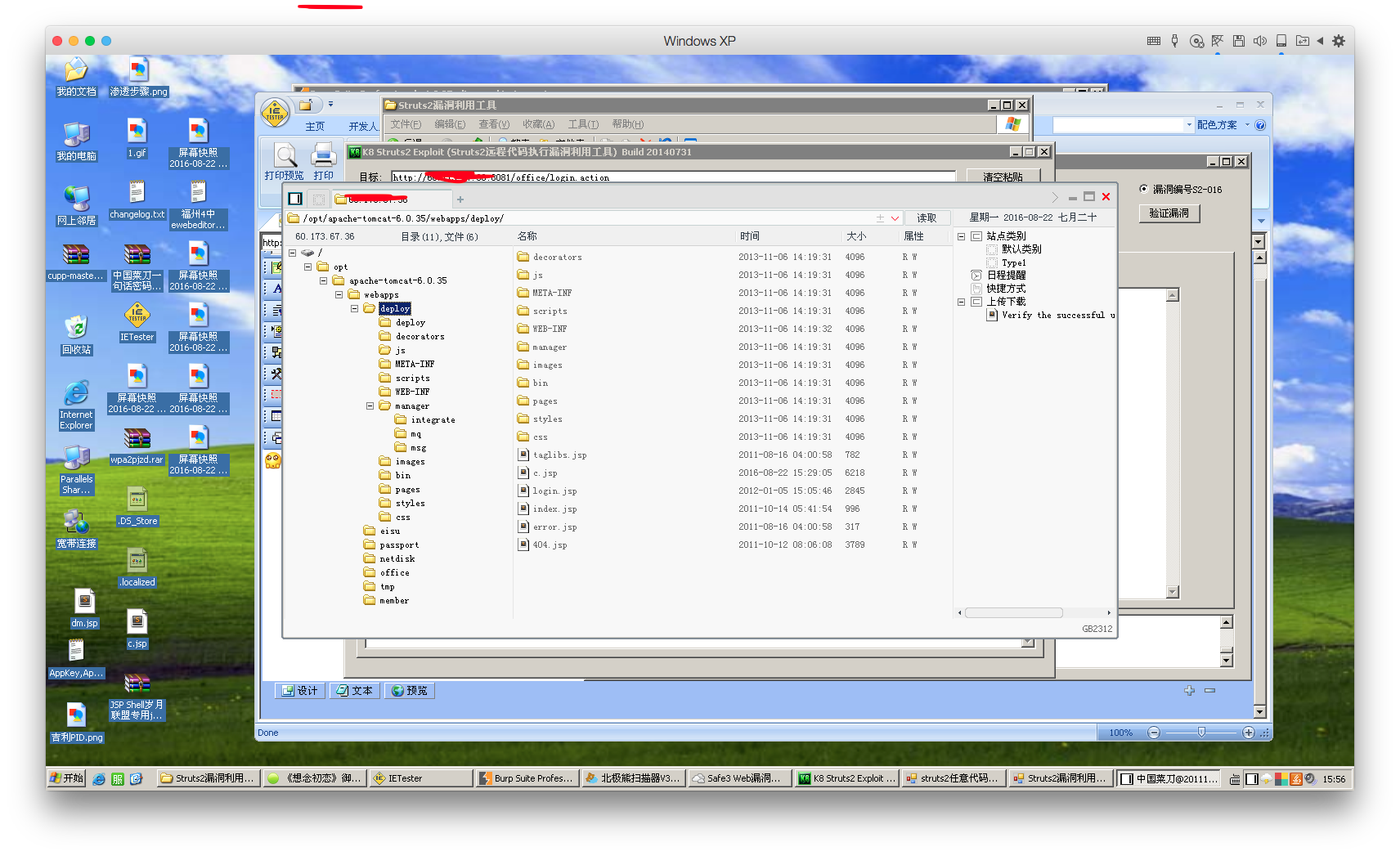Image resolution: width=1400 pixels, height=856 pixels.
Task: Open the dm.jsp file on desktop
Action: pyautogui.click(x=84, y=608)
